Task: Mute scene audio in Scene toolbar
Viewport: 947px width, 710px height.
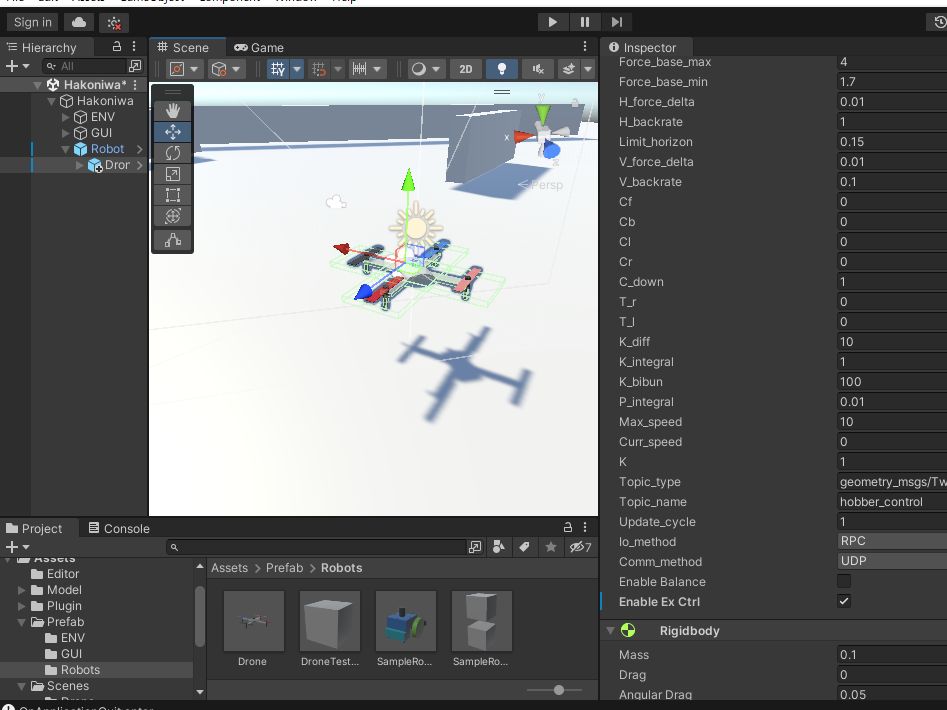Action: pyautogui.click(x=539, y=69)
